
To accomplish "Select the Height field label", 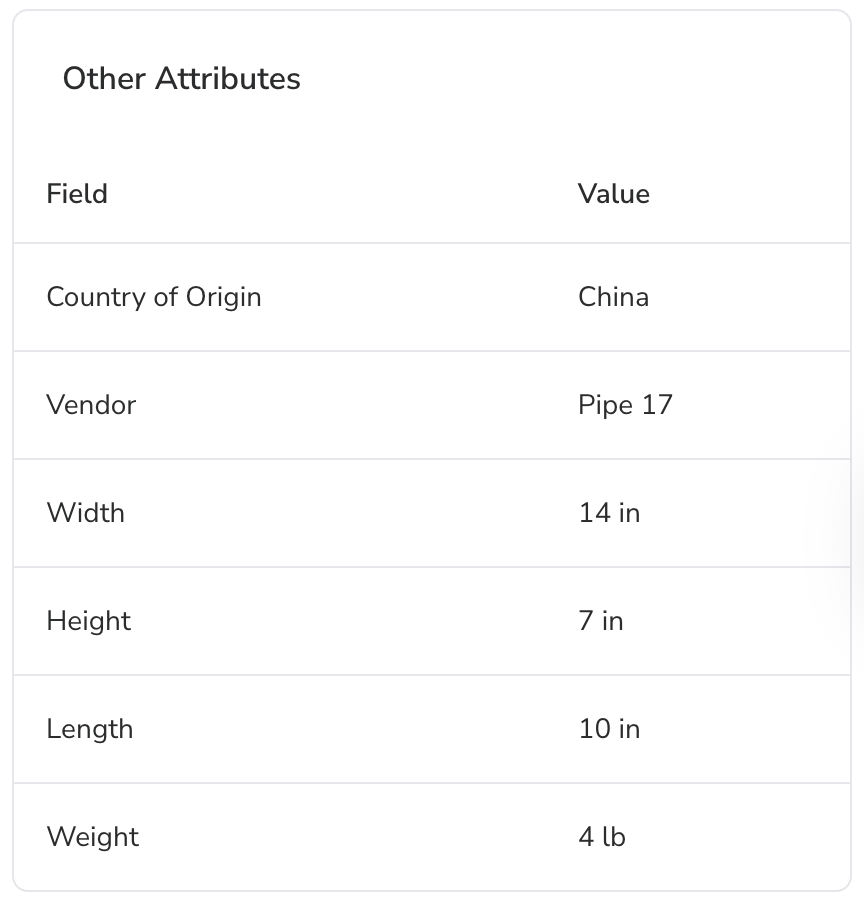I will [89, 621].
